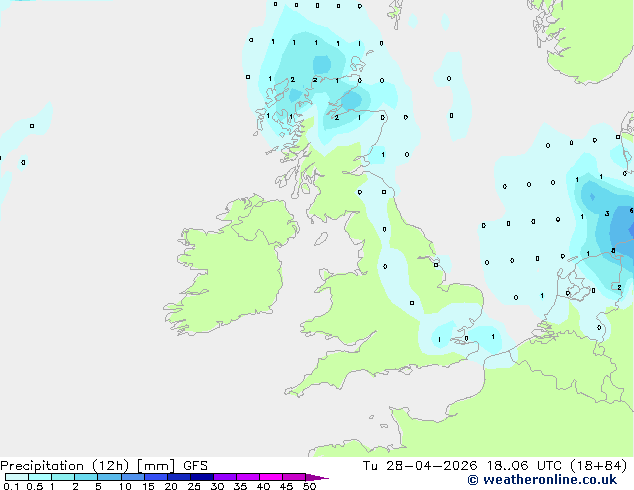
Task: Open the weatheronline.co.uk copyright link
Action: (542, 480)
